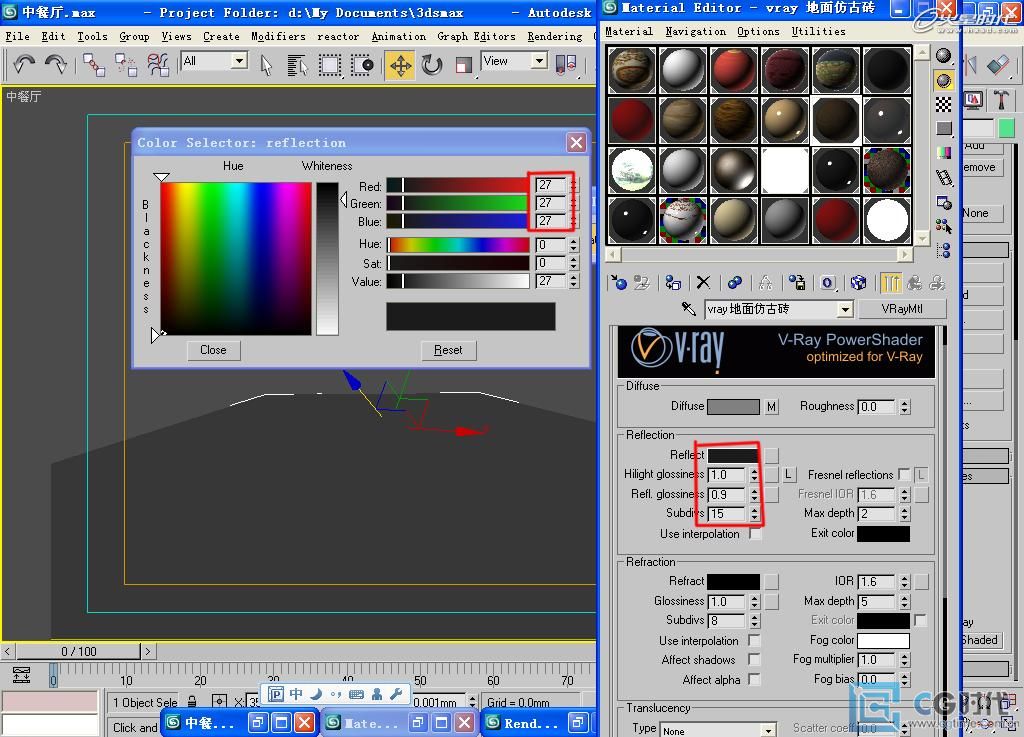The image size is (1024, 737).
Task: Open the Modifiers menu
Action: pyautogui.click(x=278, y=37)
